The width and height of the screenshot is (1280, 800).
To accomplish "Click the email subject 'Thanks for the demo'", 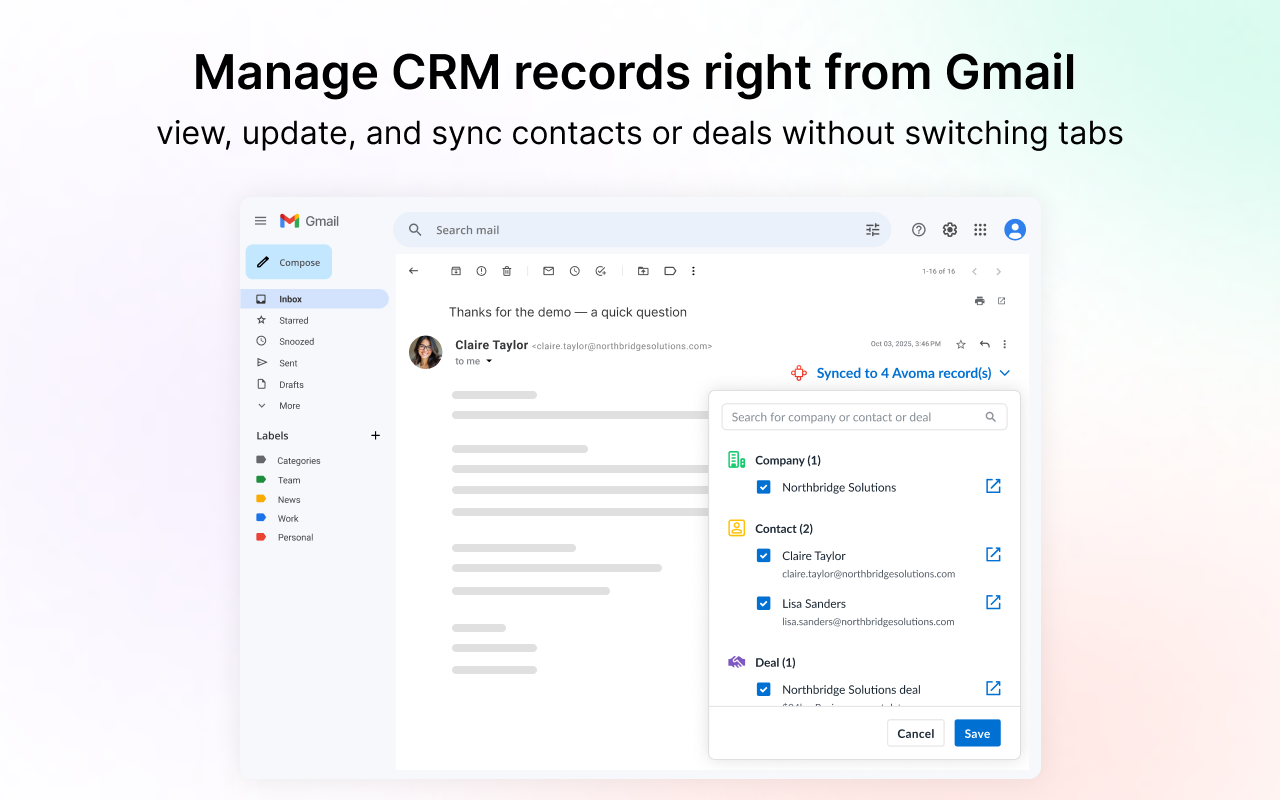I will [568, 312].
